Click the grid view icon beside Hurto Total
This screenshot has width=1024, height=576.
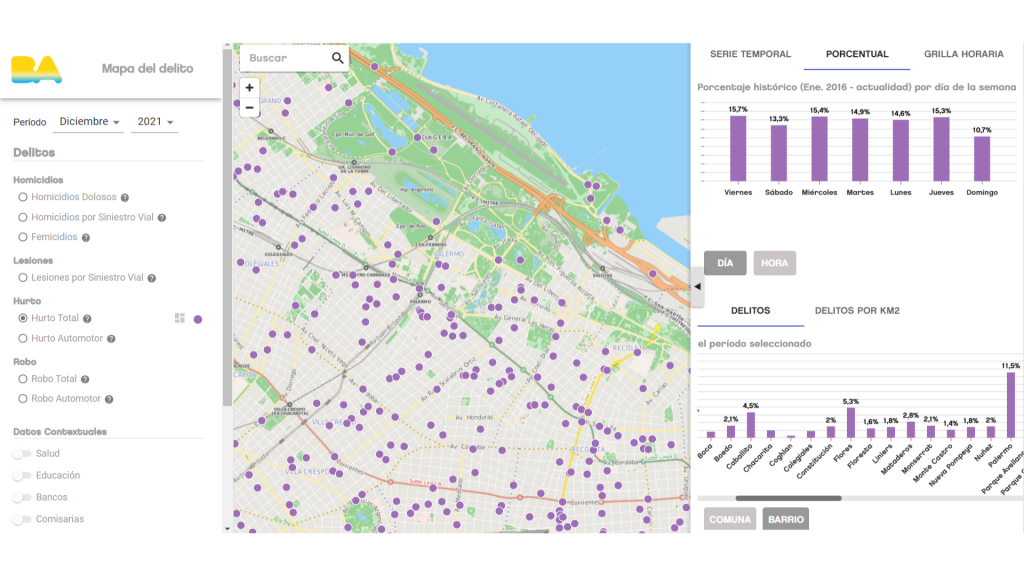180,318
